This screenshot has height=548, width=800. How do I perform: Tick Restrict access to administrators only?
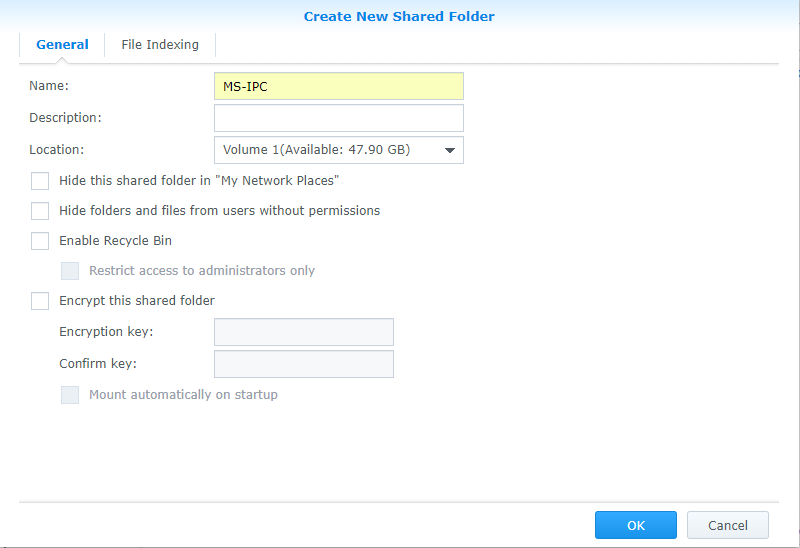70,271
